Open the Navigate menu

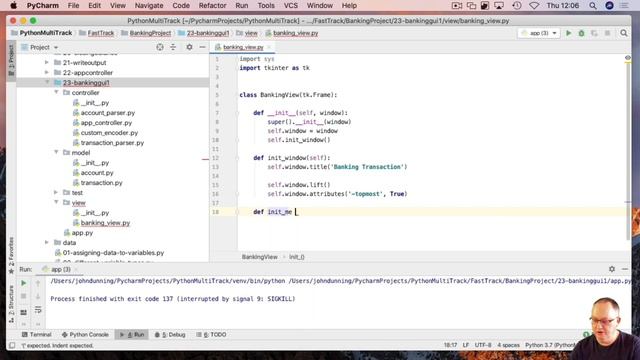click(149, 6)
